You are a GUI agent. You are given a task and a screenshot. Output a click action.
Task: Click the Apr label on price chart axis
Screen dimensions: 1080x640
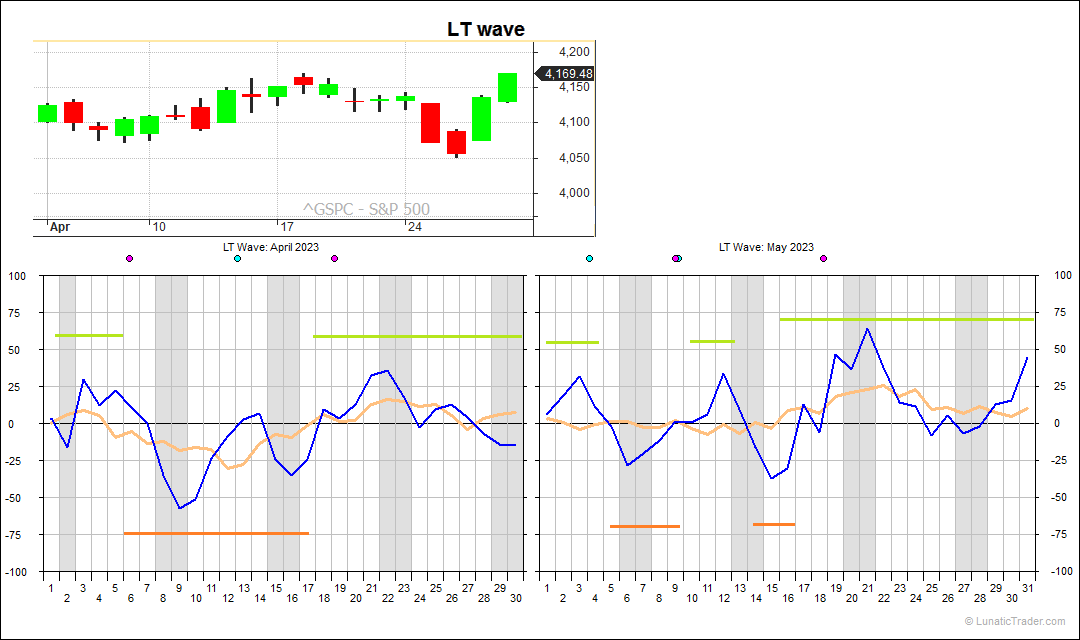(x=60, y=227)
